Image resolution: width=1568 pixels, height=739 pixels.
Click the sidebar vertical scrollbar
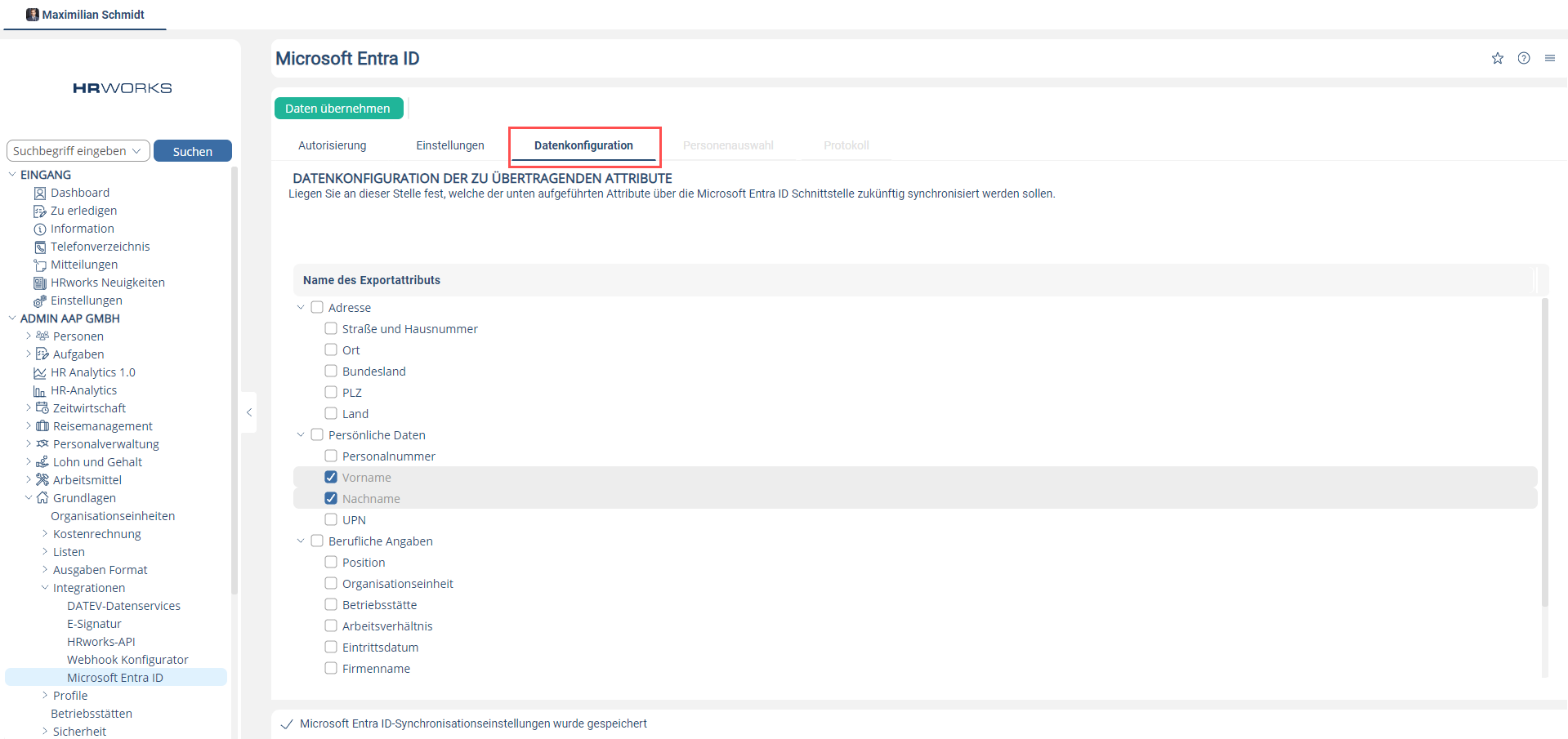[x=235, y=380]
